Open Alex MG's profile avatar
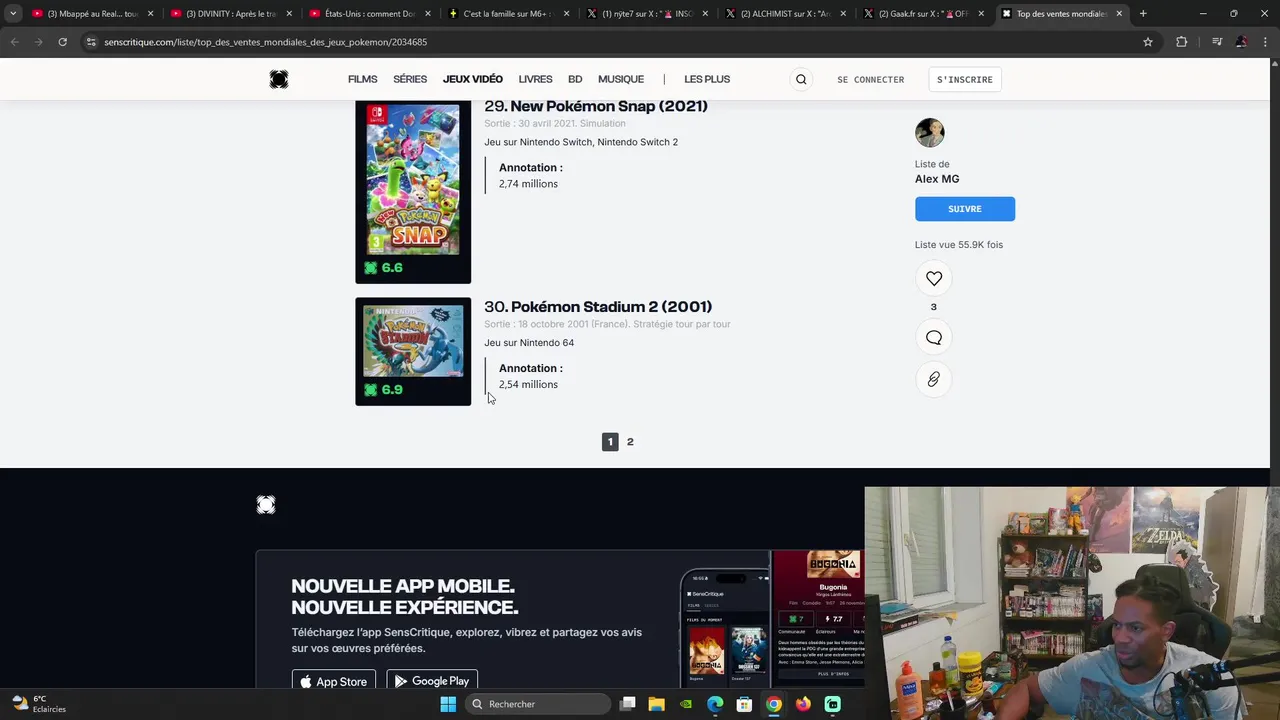The height and width of the screenshot is (720, 1280). click(x=930, y=133)
